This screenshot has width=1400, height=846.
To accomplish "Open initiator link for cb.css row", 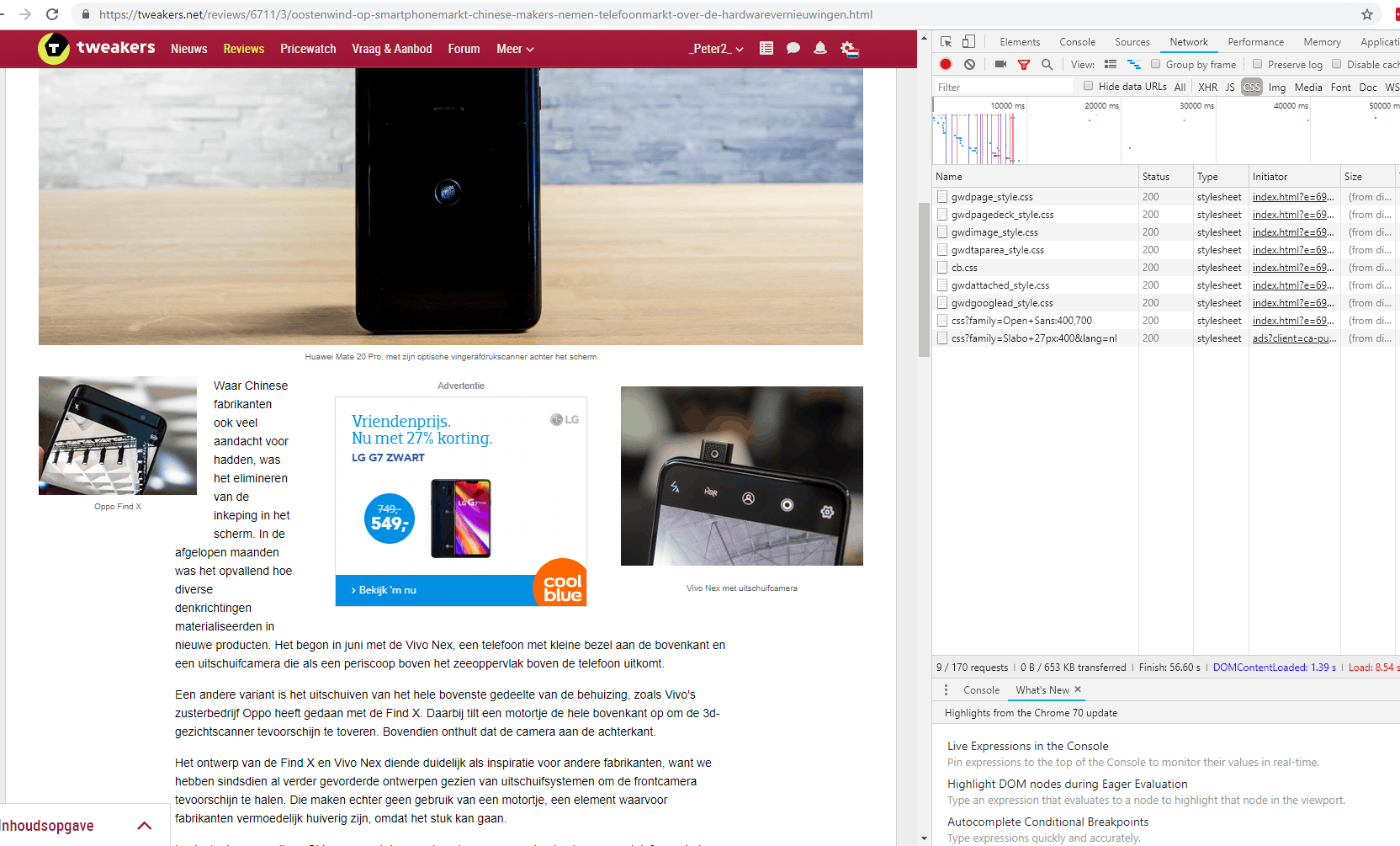I will (x=1293, y=268).
